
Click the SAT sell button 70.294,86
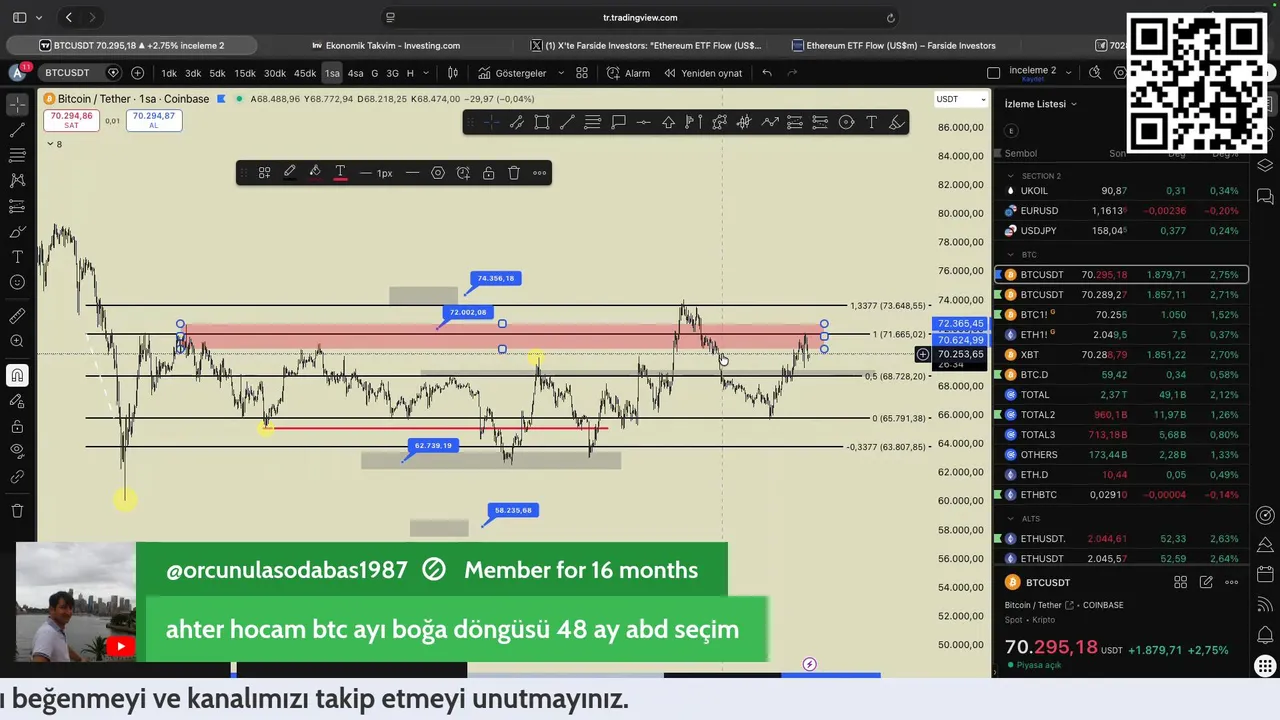[71, 120]
